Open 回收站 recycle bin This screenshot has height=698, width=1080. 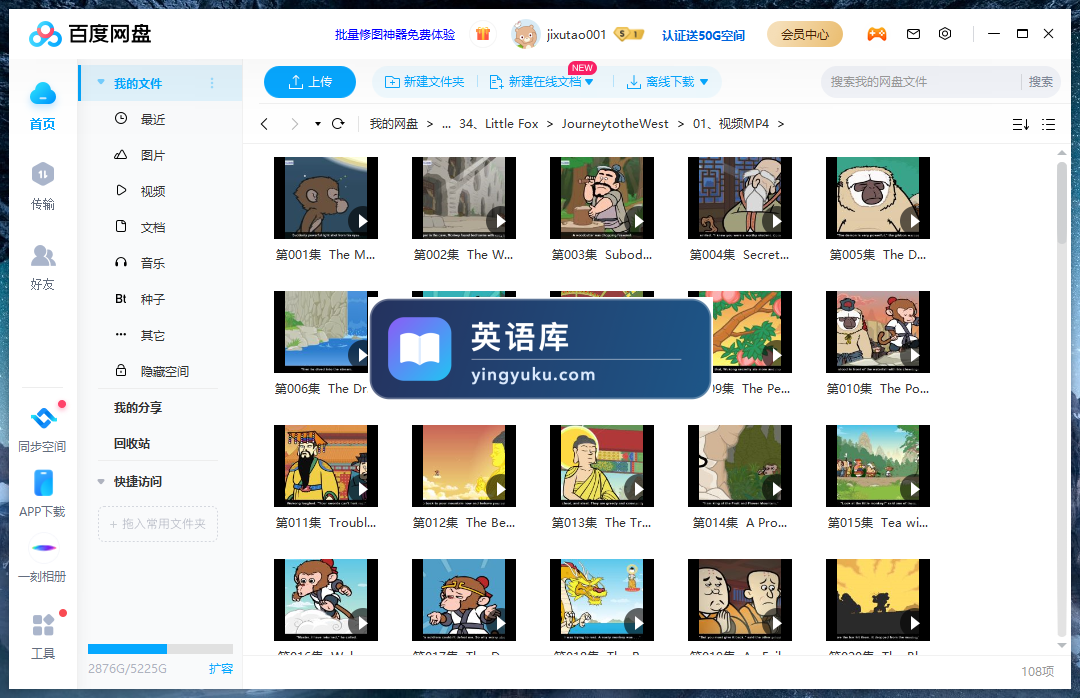coord(132,443)
